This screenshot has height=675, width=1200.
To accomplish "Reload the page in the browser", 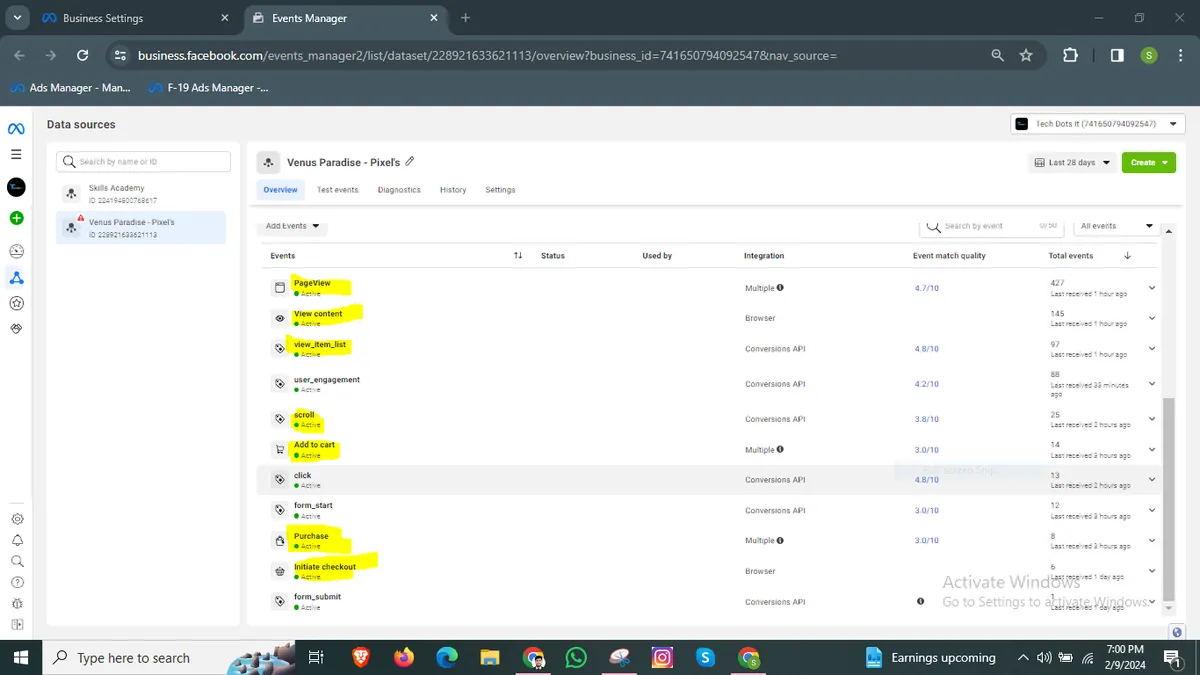I will tap(83, 56).
